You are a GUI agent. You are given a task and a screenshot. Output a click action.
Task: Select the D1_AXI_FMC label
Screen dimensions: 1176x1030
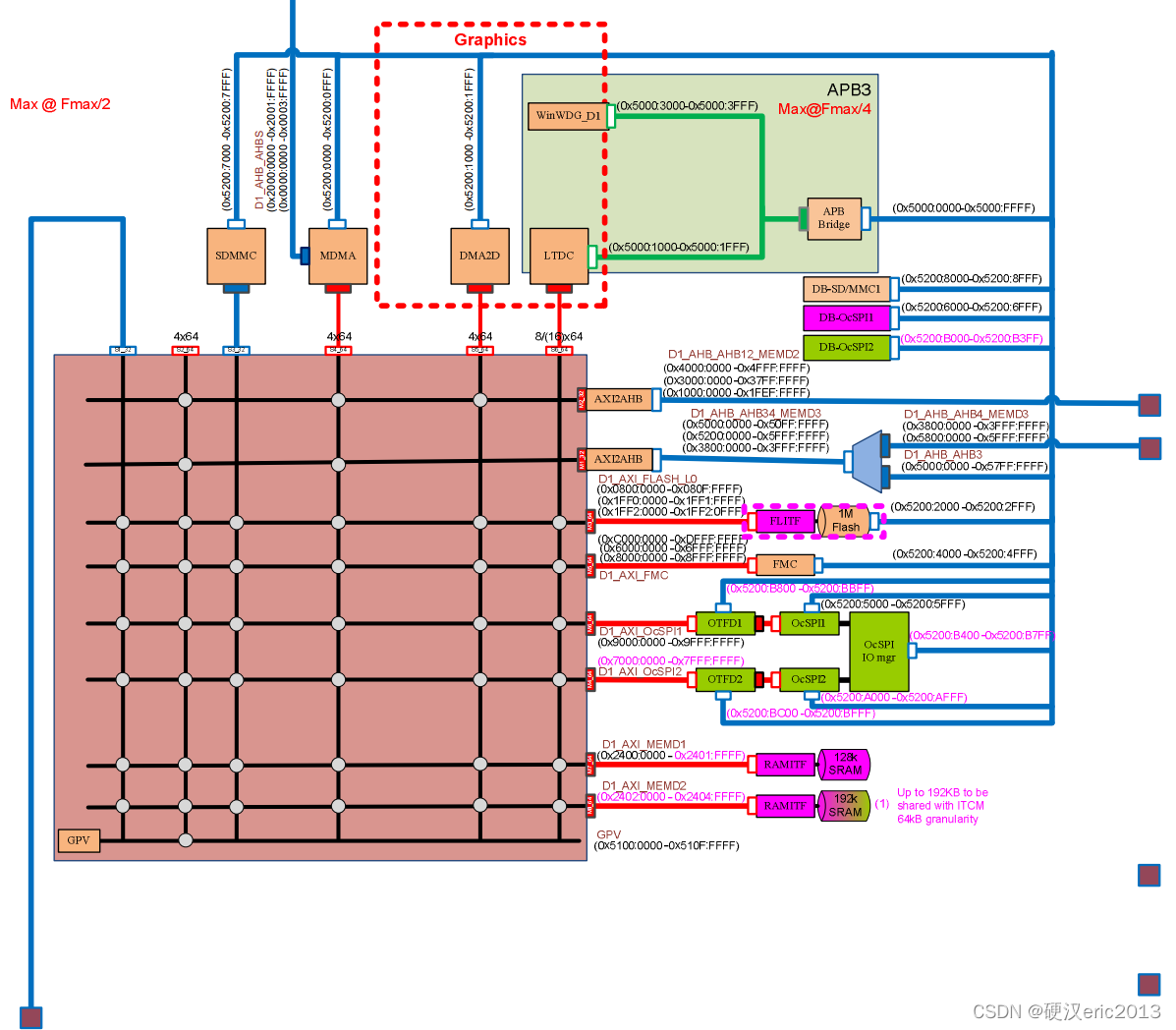(634, 575)
